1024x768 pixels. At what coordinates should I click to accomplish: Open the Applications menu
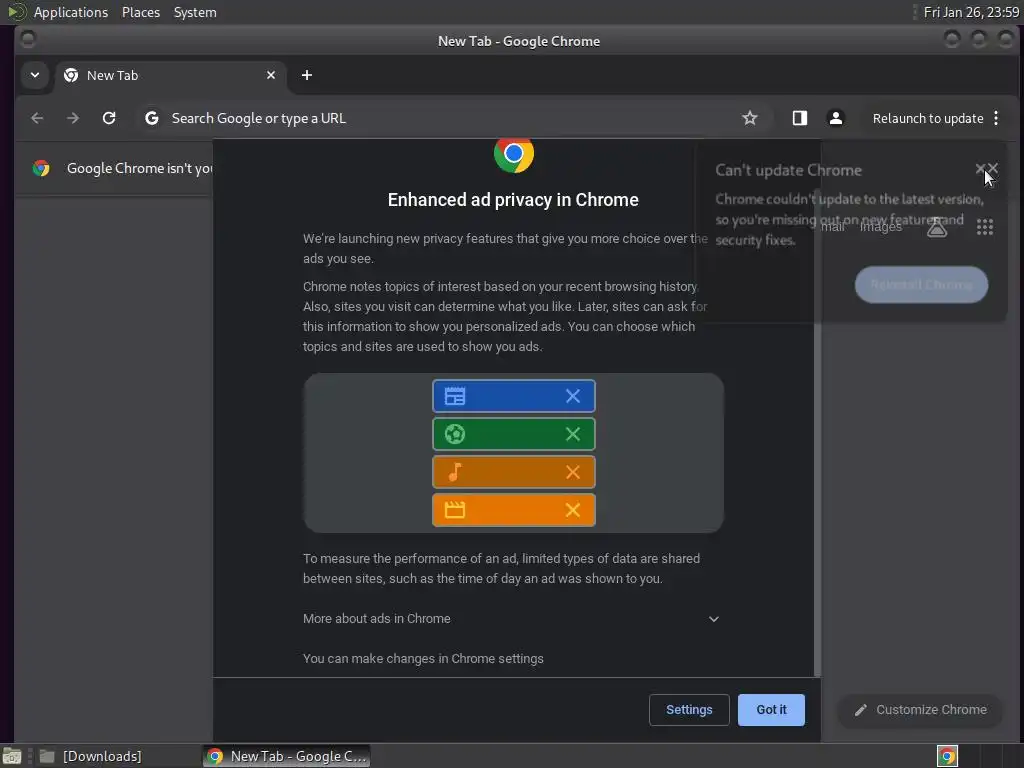coord(71,12)
